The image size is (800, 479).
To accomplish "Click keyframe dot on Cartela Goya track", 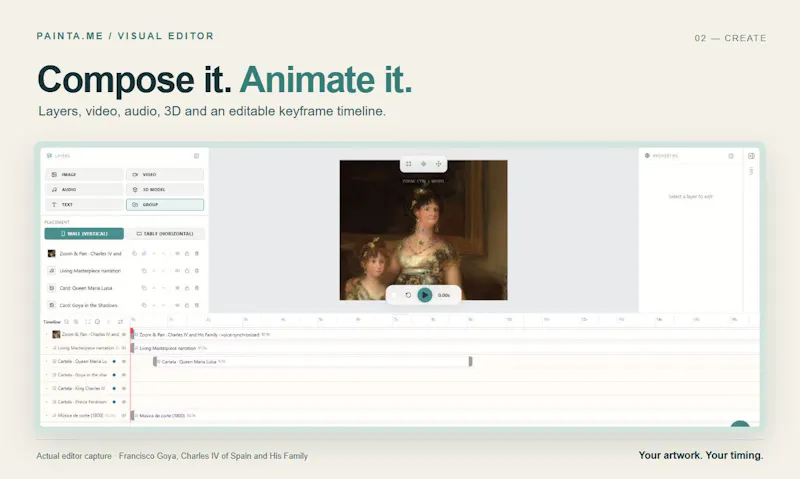I will tap(114, 375).
